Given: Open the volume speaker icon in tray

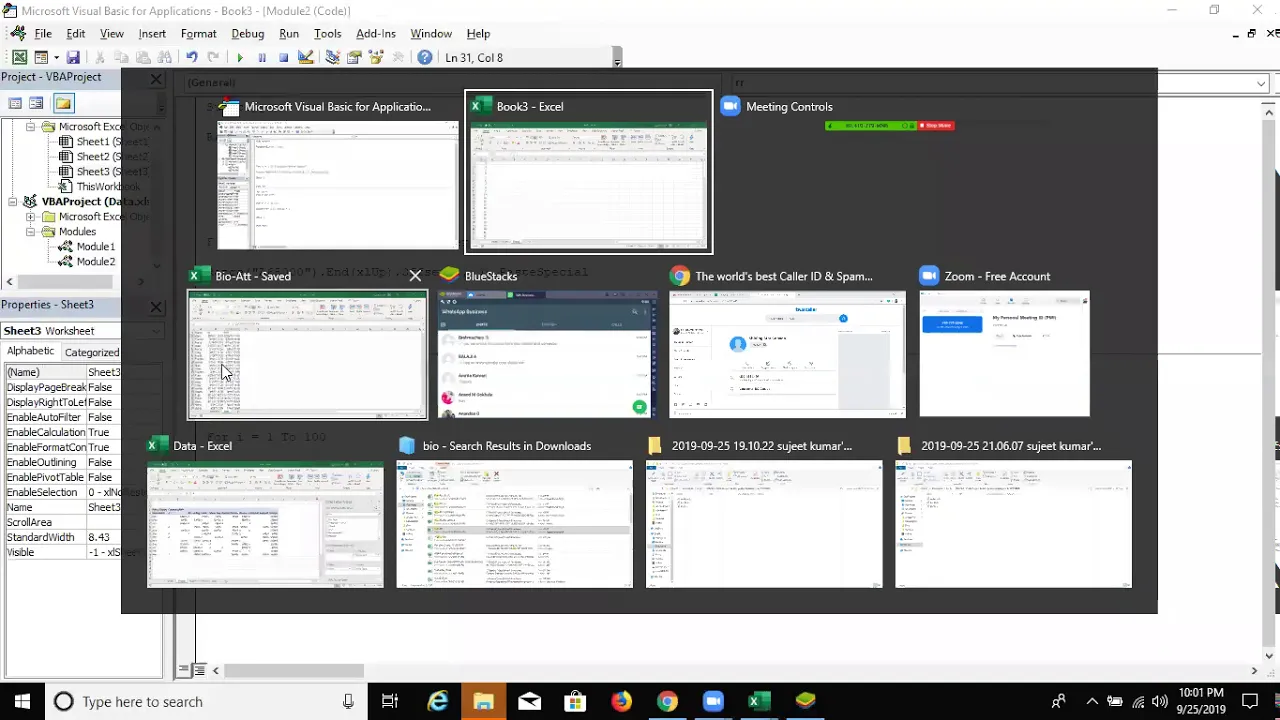Looking at the screenshot, I should click(x=1160, y=701).
